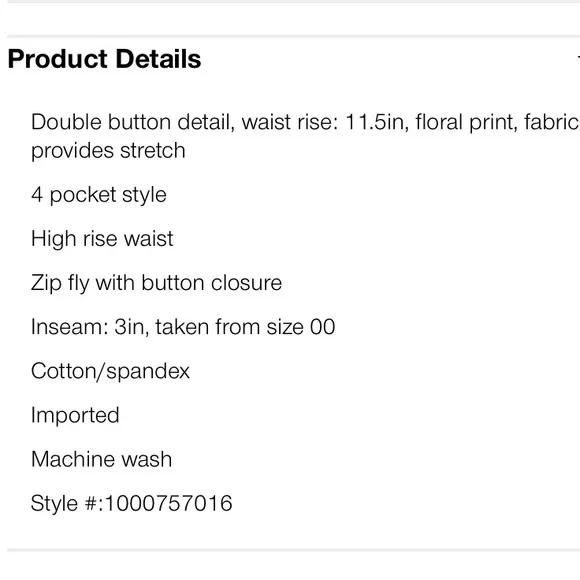Click the 'Machine wash' care instruction
Viewport: 580px width, 580px height.
coord(101,459)
